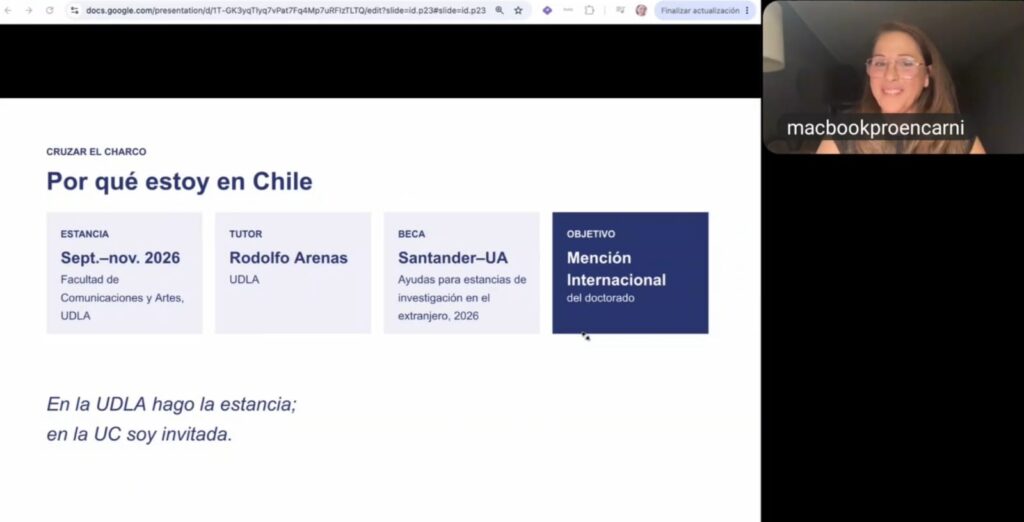Image resolution: width=1024 pixels, height=522 pixels.
Task: Click the macbookproencarni participant video tile
Action: tap(893, 77)
